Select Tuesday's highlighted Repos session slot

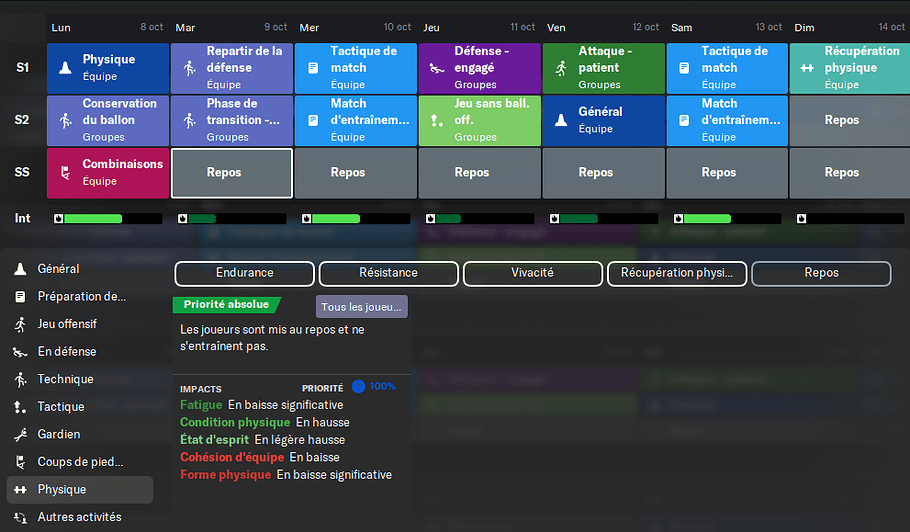coord(232,173)
